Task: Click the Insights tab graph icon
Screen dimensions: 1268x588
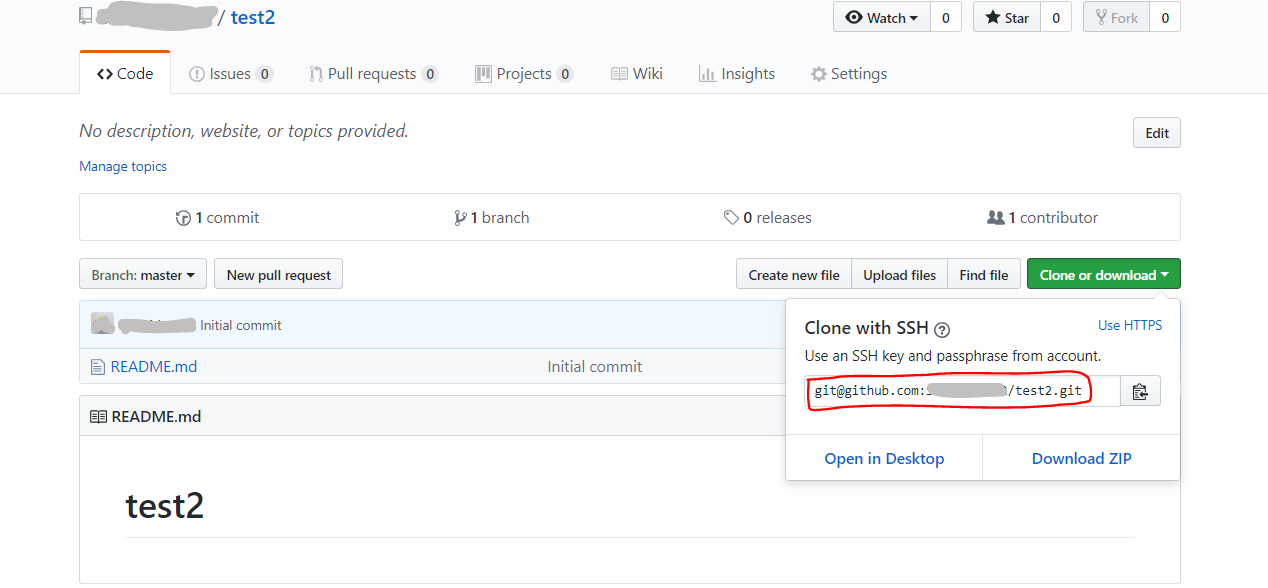Action: pyautogui.click(x=707, y=74)
